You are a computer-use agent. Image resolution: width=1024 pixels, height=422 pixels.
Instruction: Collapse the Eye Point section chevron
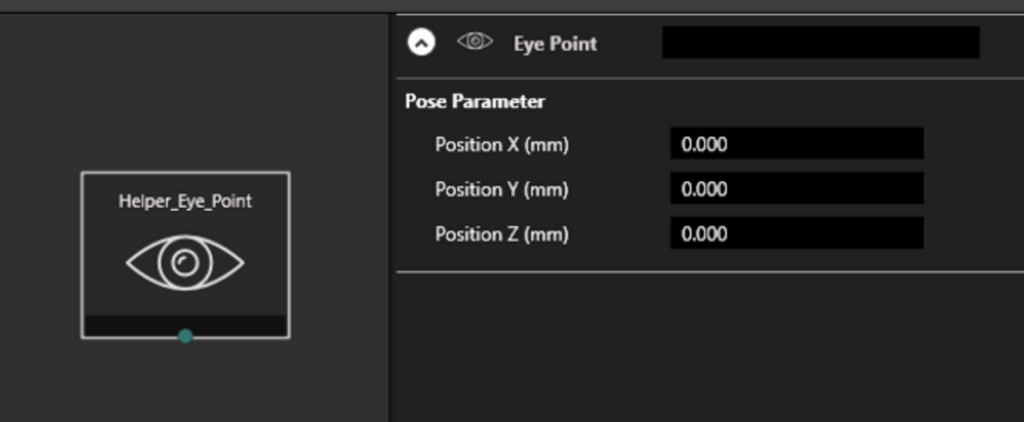click(421, 43)
